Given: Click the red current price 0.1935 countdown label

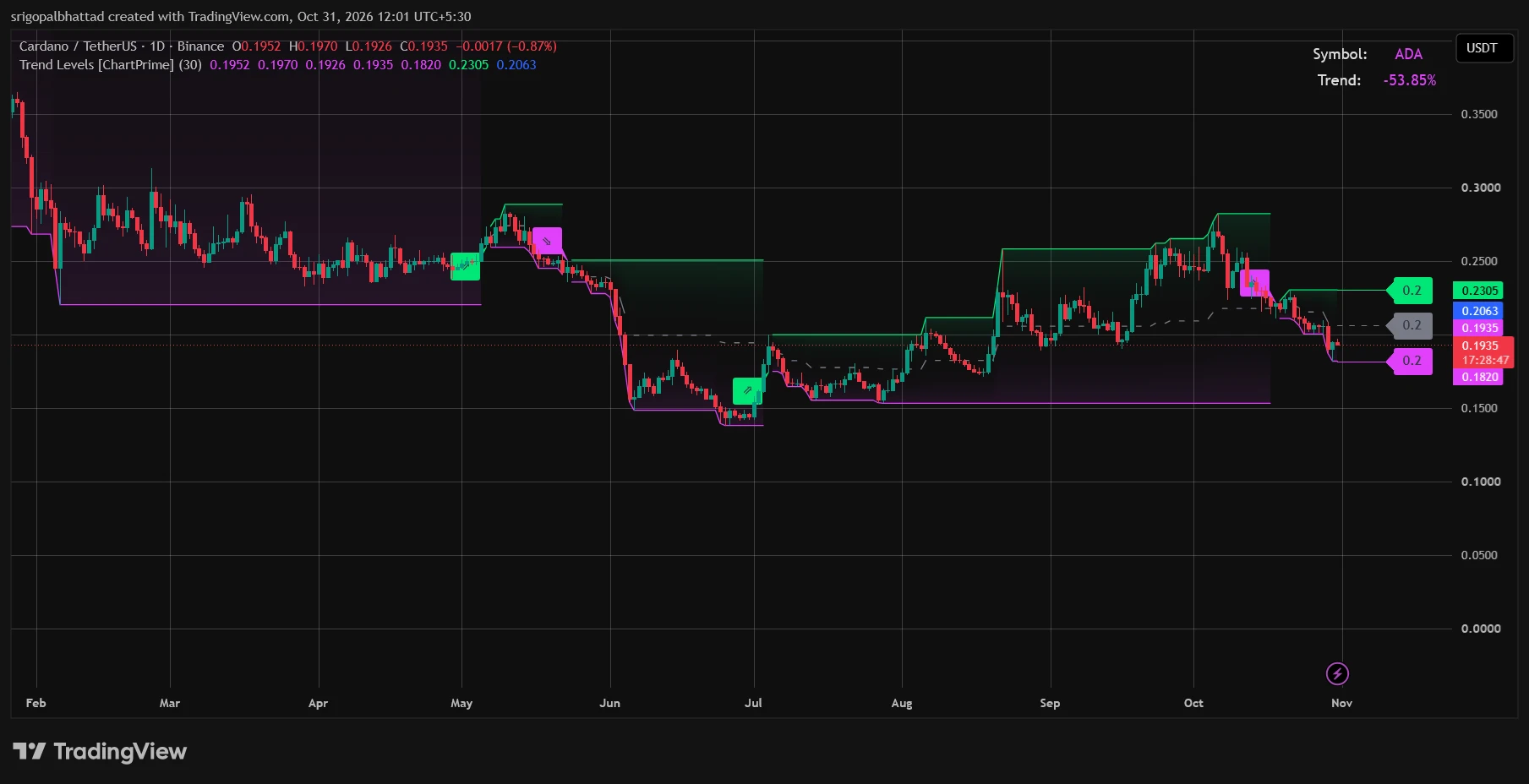Looking at the screenshot, I should tap(1484, 352).
